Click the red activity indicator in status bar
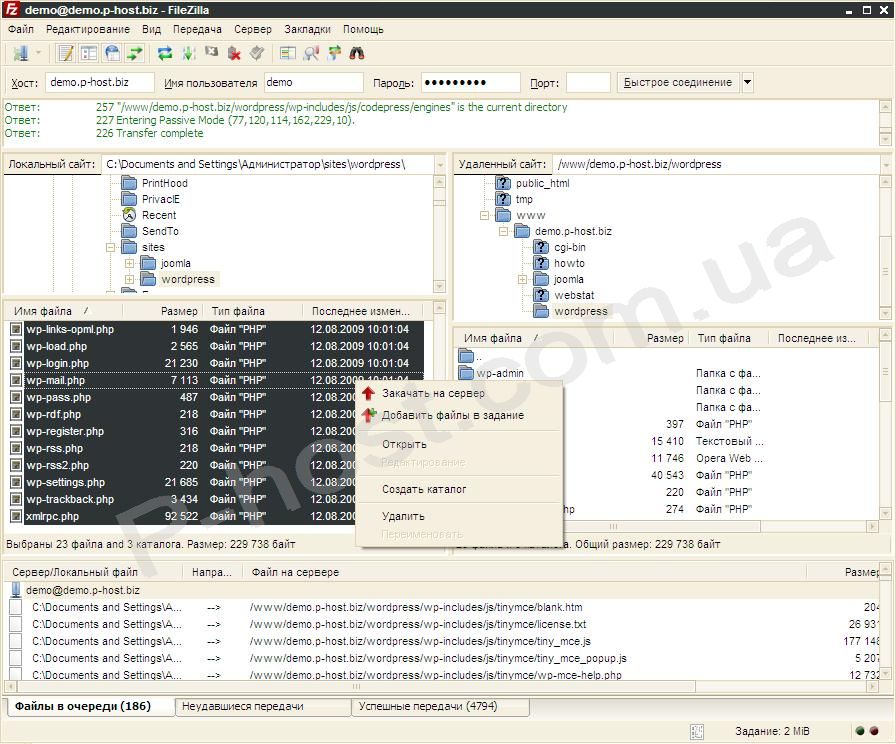896x744 pixels. pyautogui.click(x=874, y=731)
